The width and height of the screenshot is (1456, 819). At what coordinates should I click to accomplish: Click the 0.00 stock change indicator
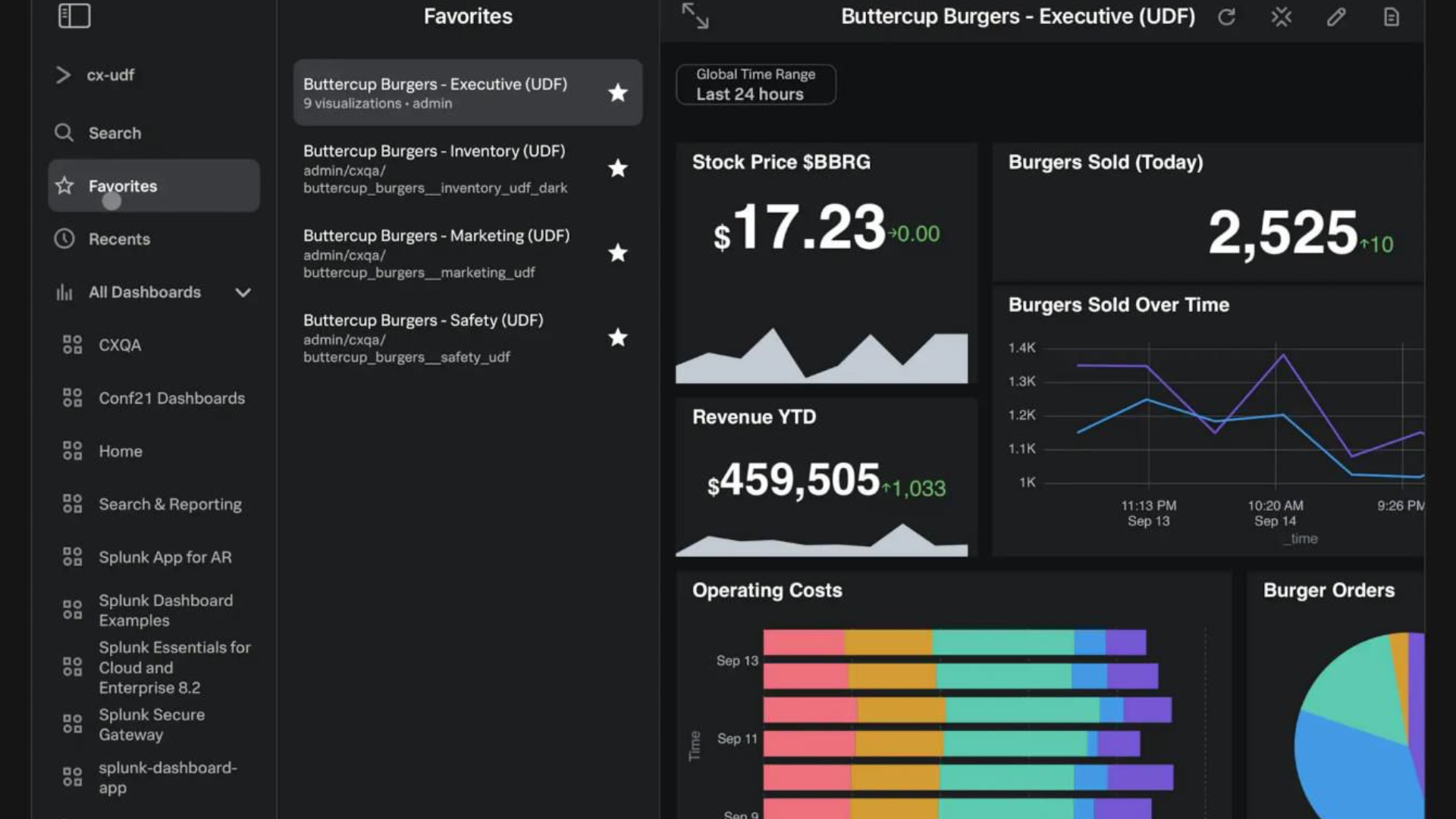click(915, 234)
